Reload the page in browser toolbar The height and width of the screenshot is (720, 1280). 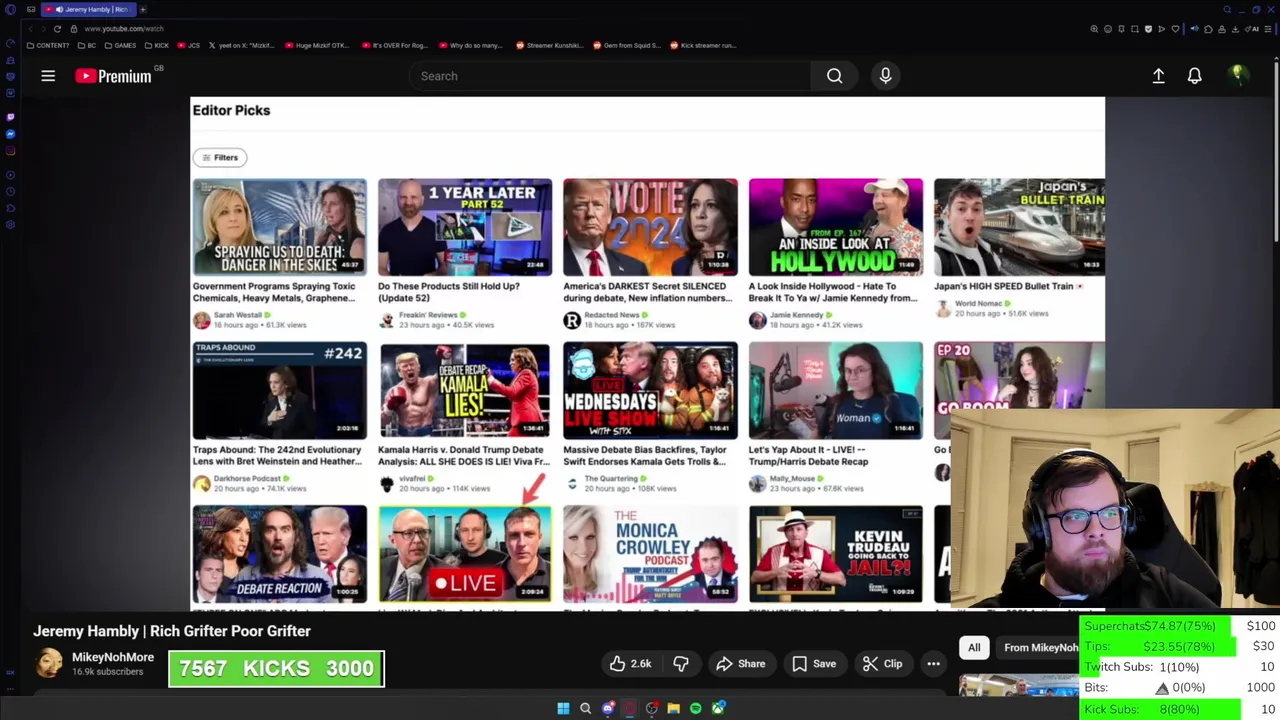pos(57,29)
